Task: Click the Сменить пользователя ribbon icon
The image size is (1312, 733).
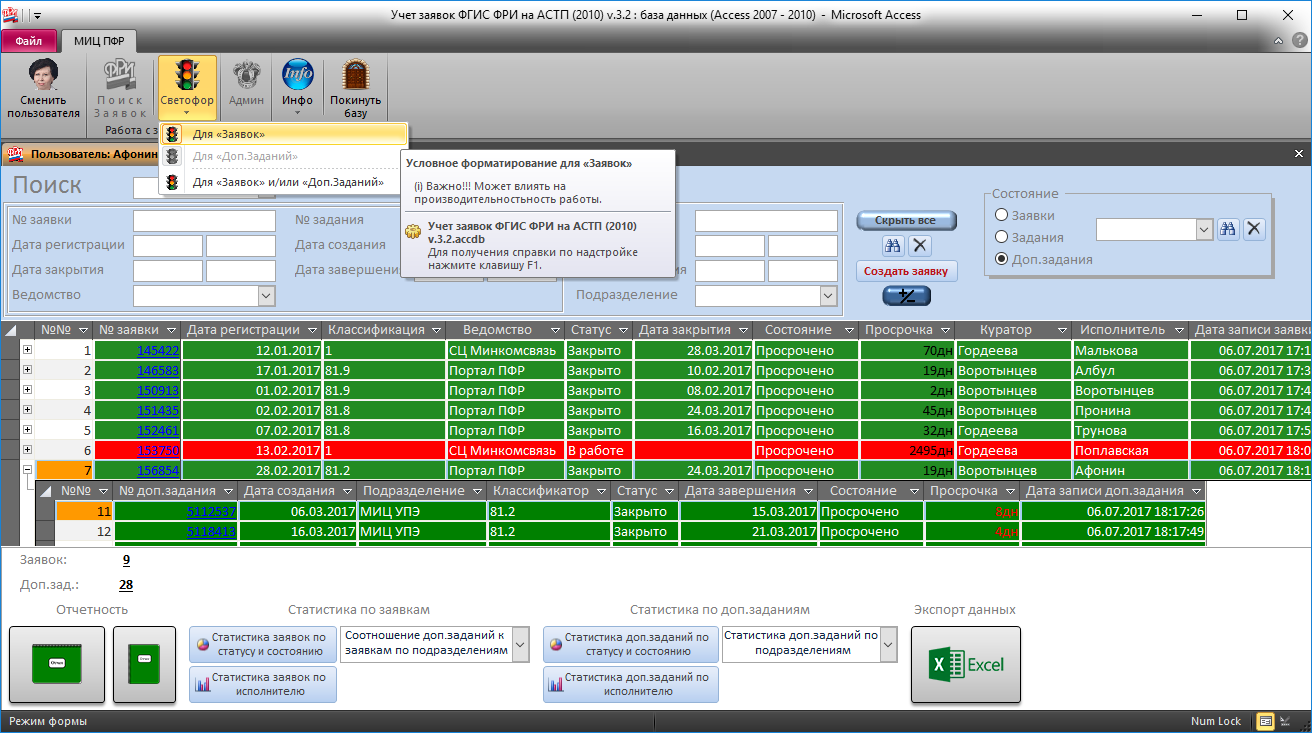Action: (x=43, y=88)
